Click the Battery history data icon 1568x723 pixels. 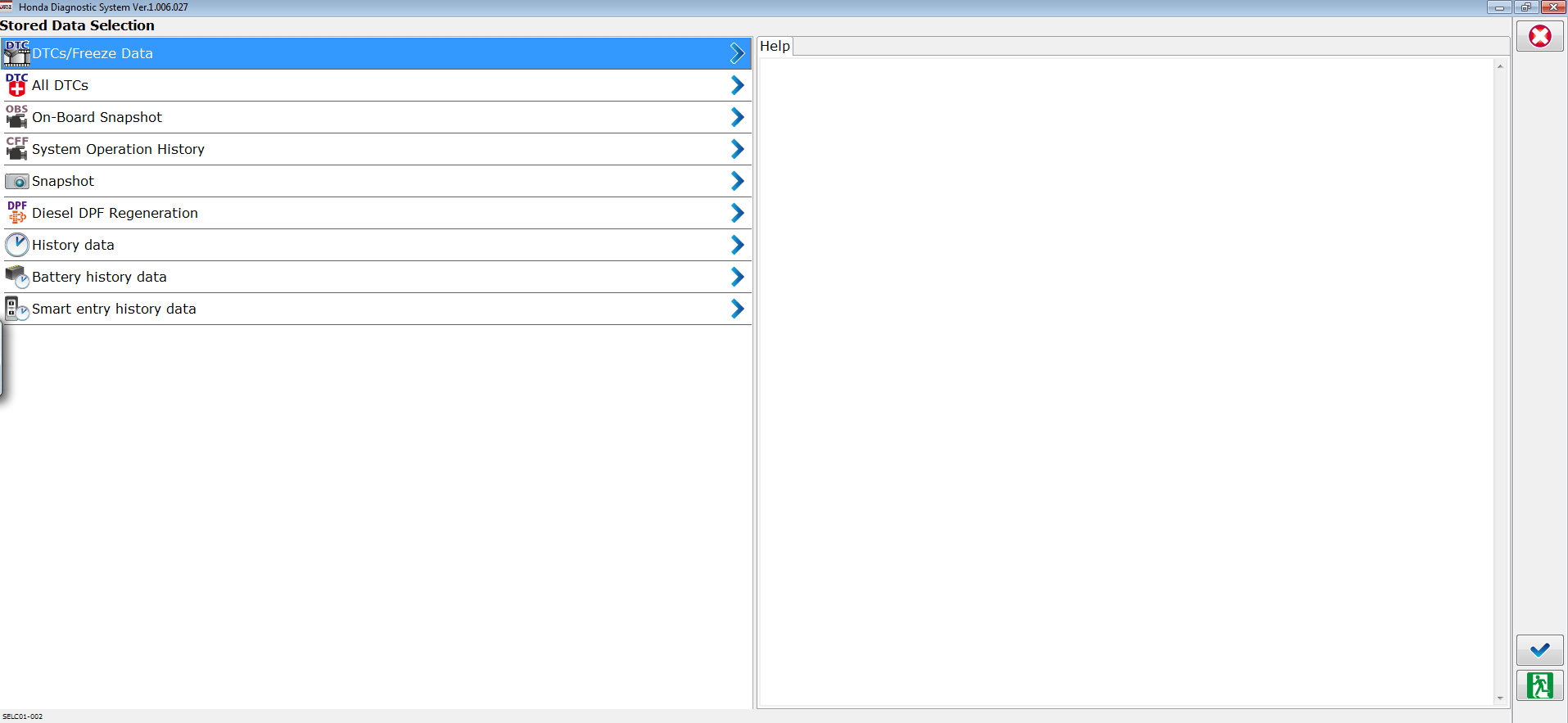click(x=16, y=277)
